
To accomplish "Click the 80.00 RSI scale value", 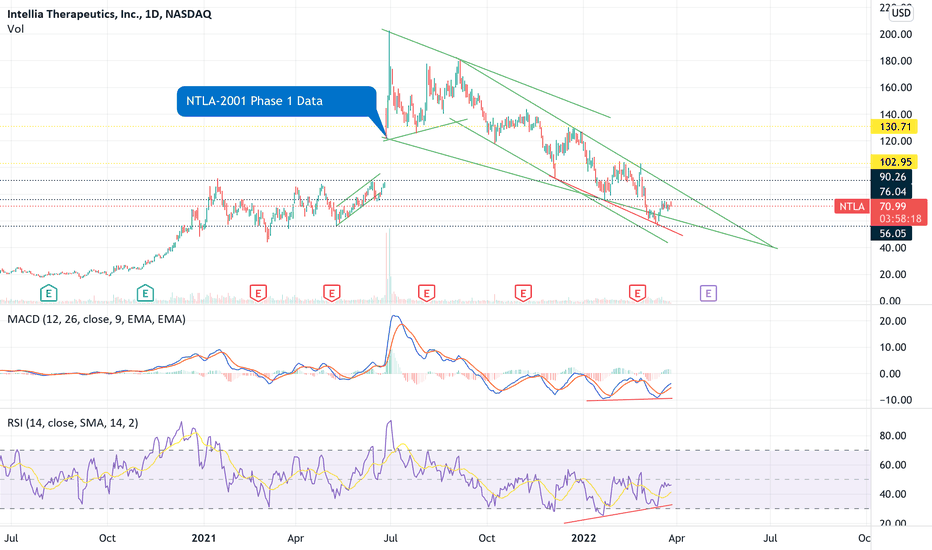I will pyautogui.click(x=893, y=436).
